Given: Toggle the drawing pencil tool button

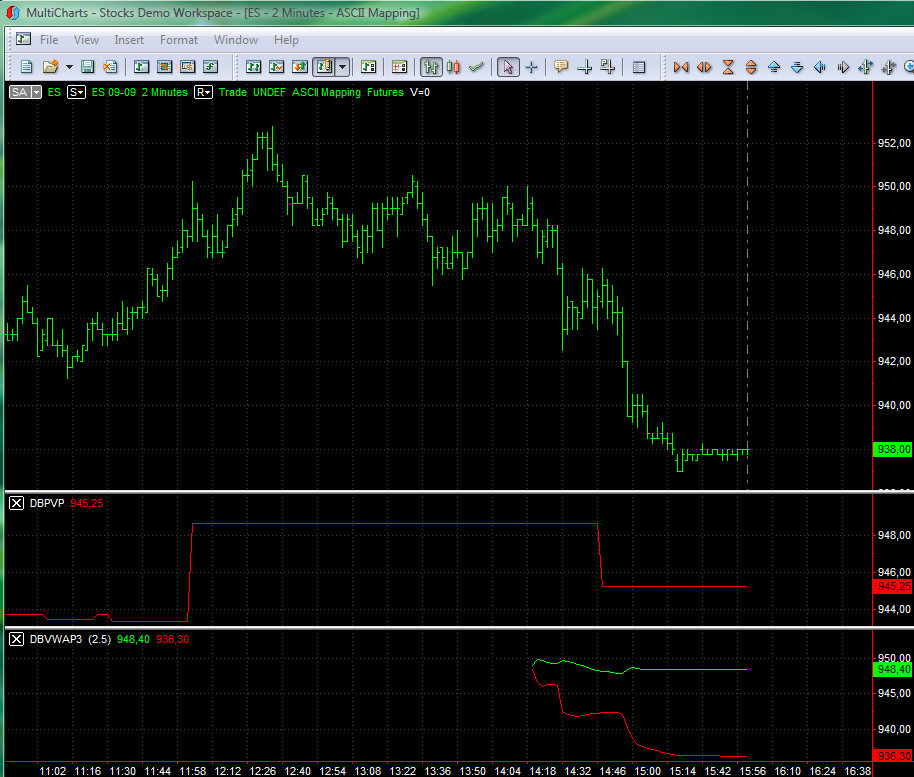Looking at the screenshot, I should pos(324,67).
